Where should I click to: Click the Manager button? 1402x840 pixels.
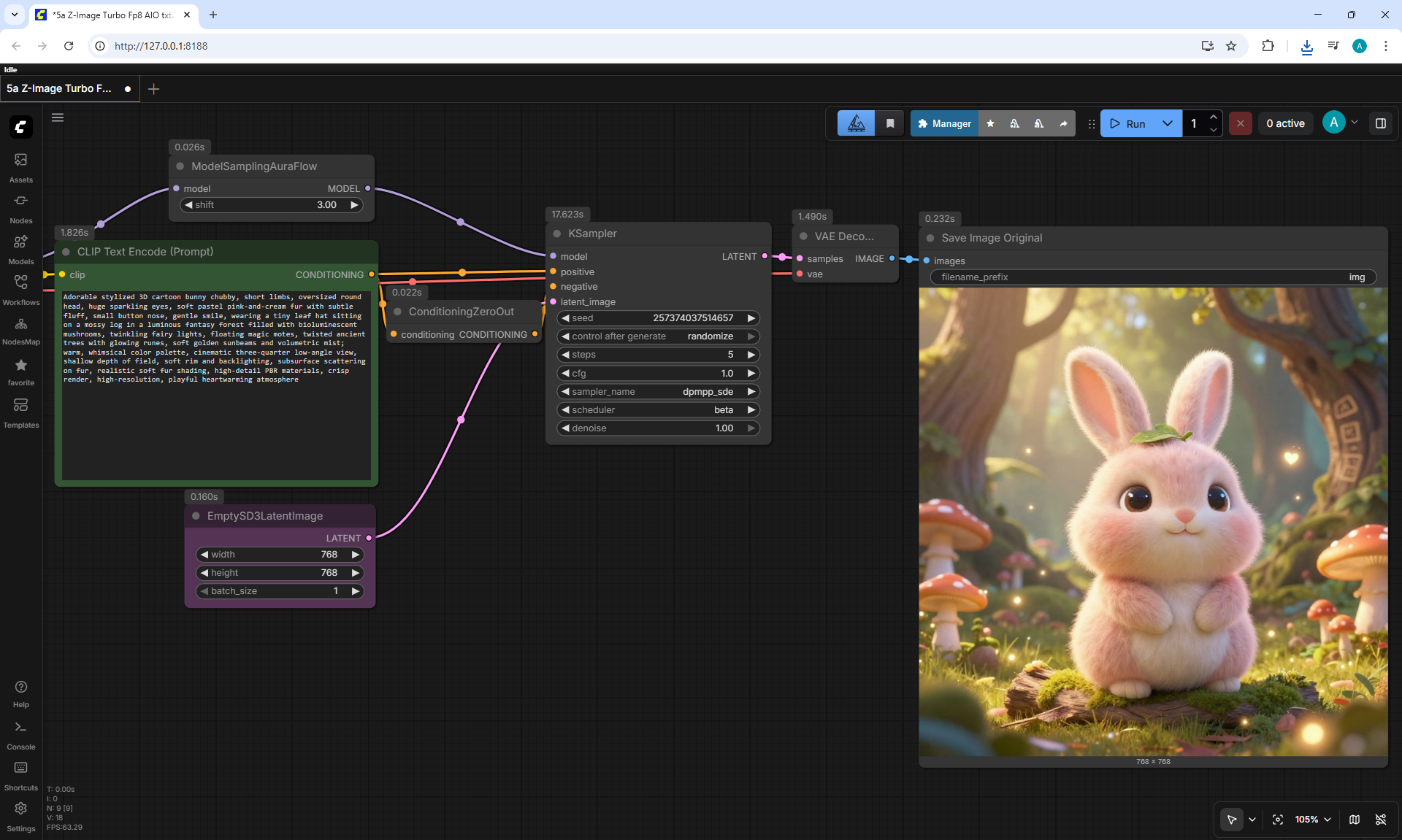point(944,123)
